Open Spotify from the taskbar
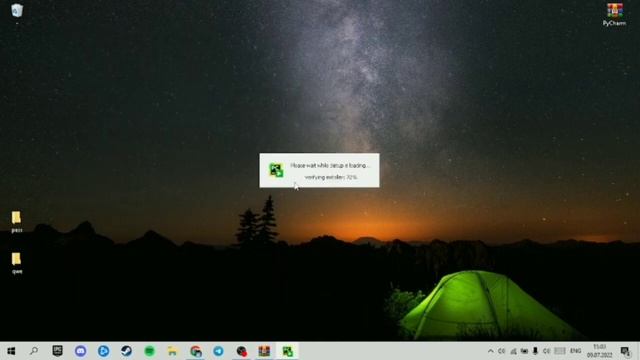 (149, 351)
